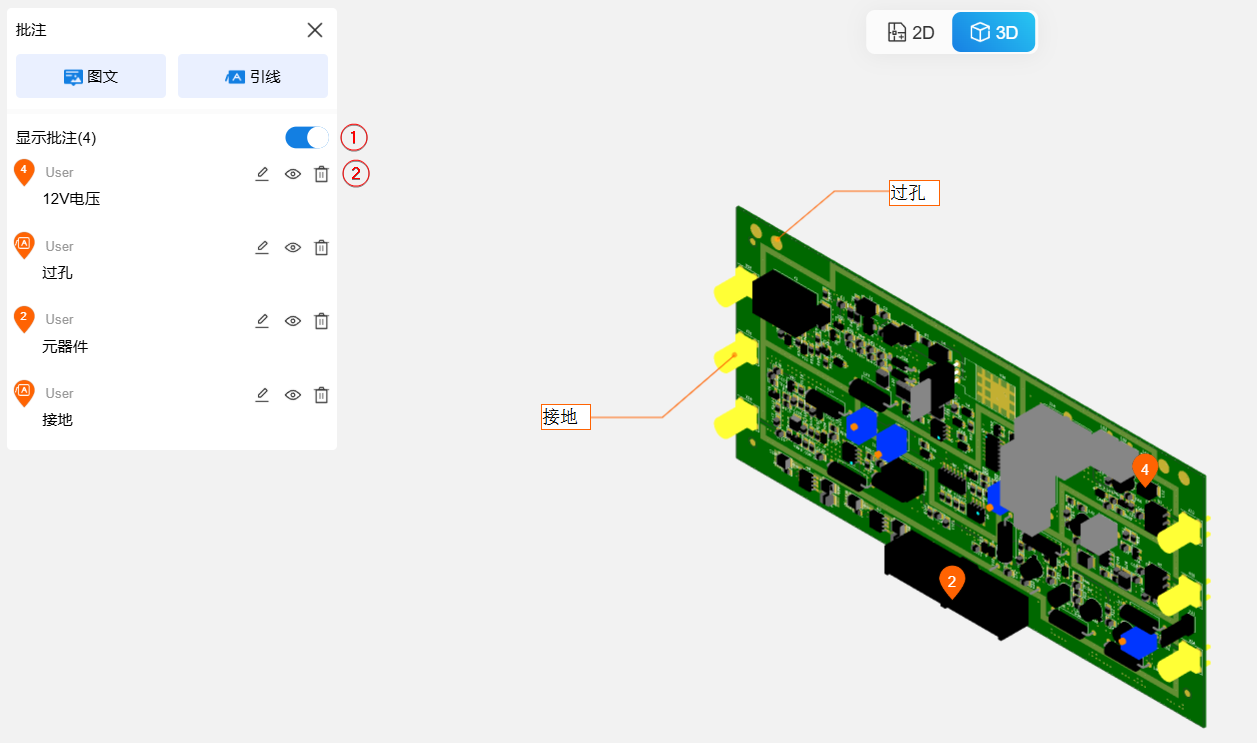Viewport: 1257px width, 743px height.
Task: Edit the 12V电压 annotation
Action: [x=262, y=174]
